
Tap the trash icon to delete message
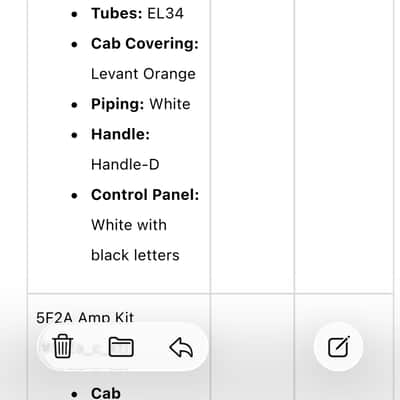point(62,347)
